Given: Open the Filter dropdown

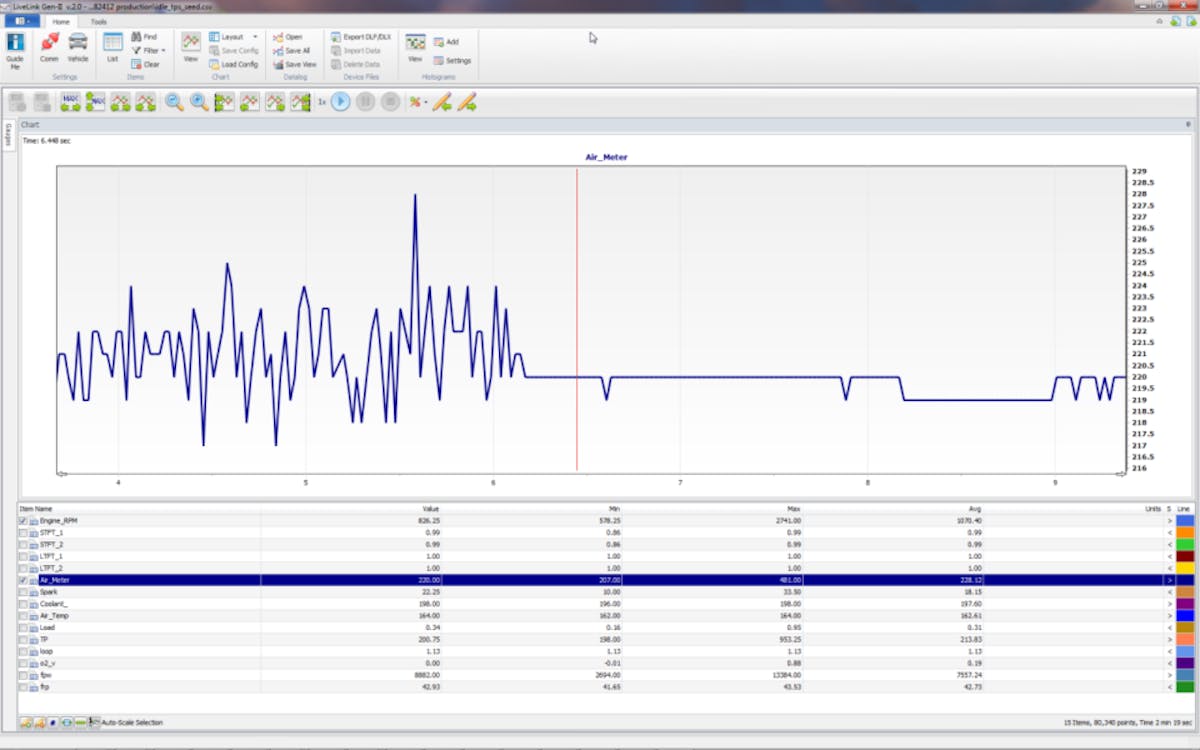Looking at the screenshot, I should point(154,50).
